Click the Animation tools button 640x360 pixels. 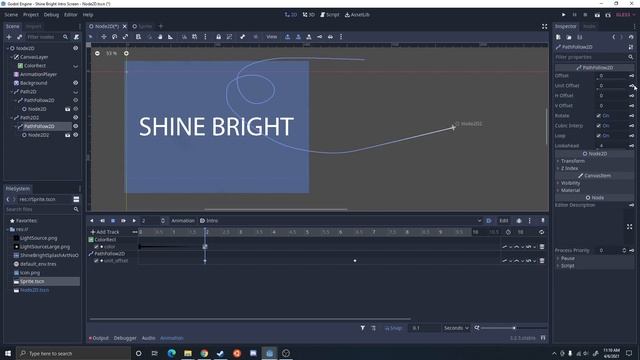pos(182,220)
